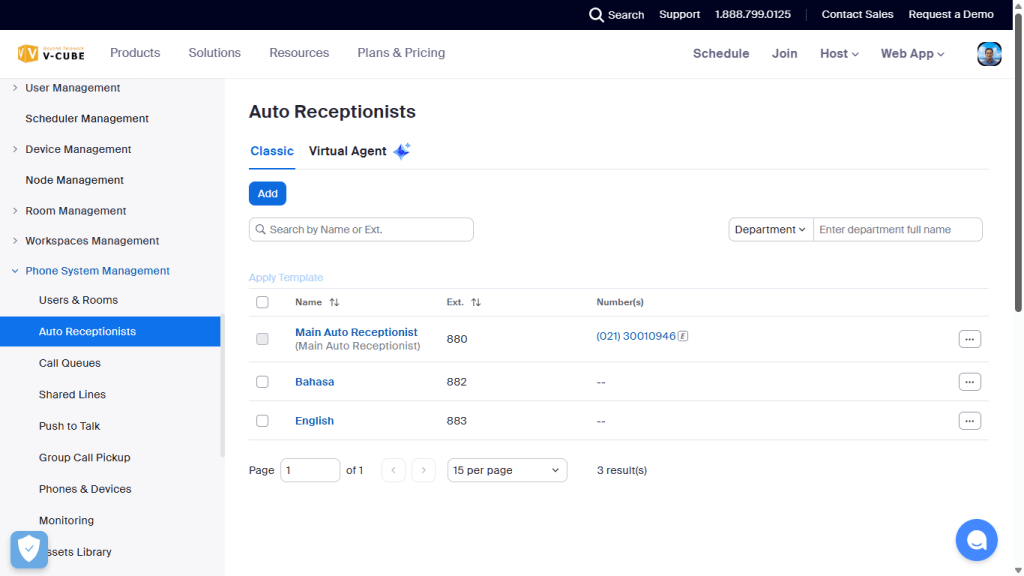Tick the English row checkbox
The image size is (1024, 576).
click(x=262, y=421)
